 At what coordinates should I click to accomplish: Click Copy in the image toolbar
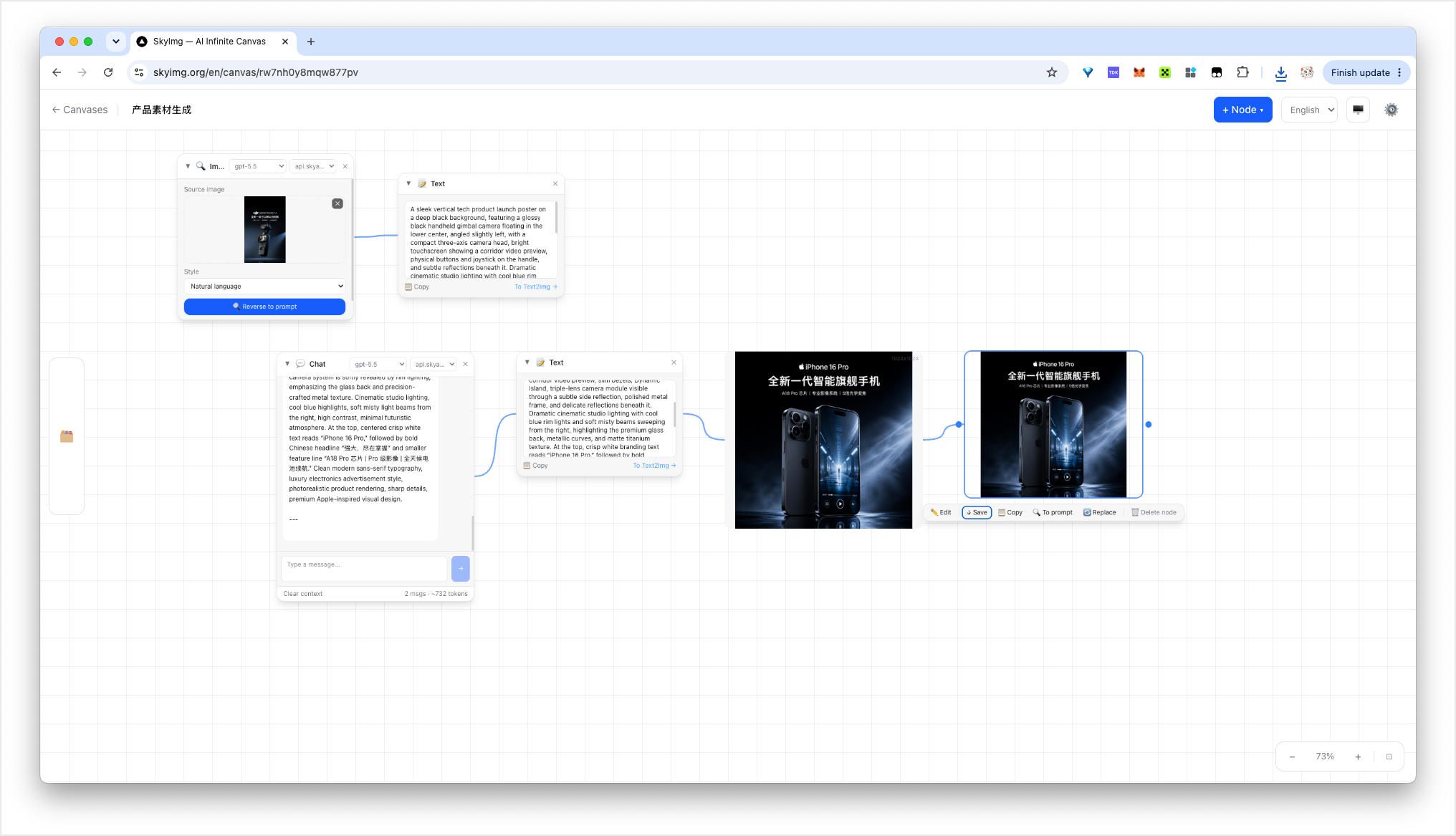[1010, 512]
